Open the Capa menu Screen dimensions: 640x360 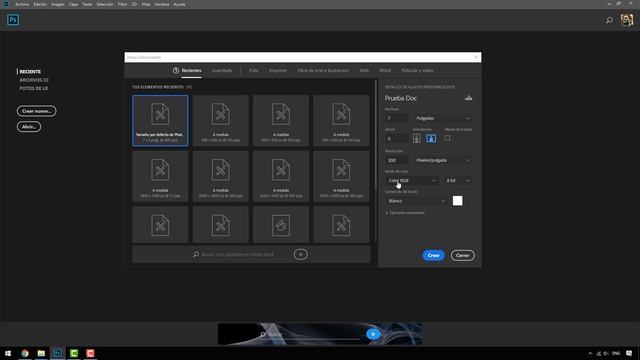coord(73,4)
